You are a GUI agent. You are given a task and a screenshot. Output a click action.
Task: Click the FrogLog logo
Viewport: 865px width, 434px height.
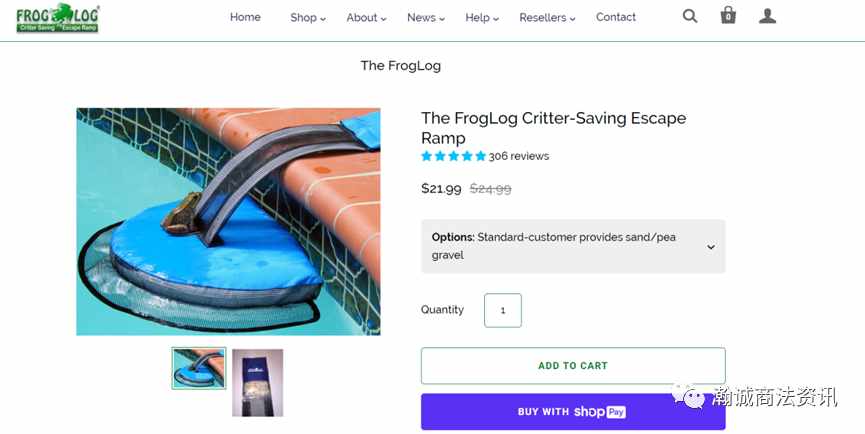[x=57, y=19]
